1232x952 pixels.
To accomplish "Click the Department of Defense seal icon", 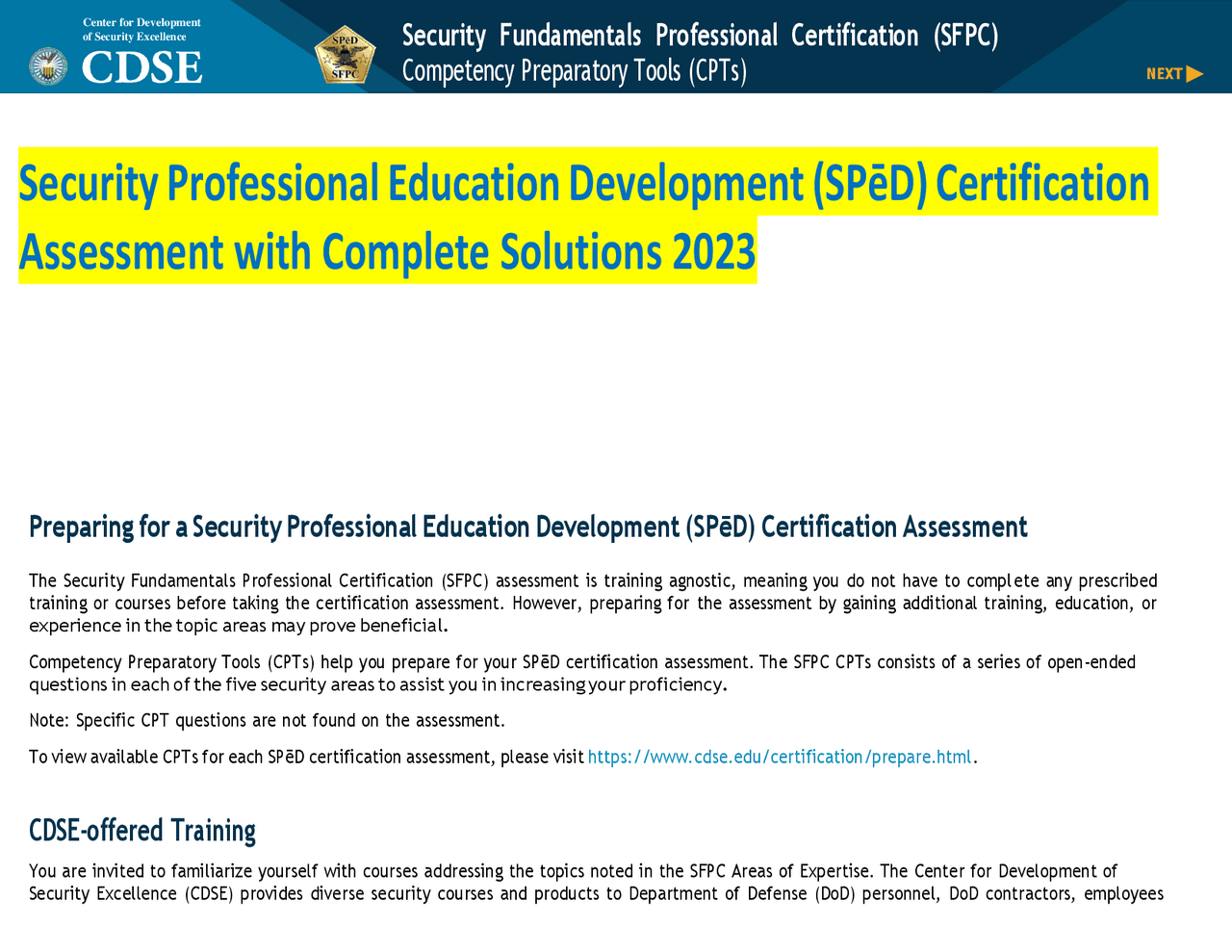I will click(48, 66).
